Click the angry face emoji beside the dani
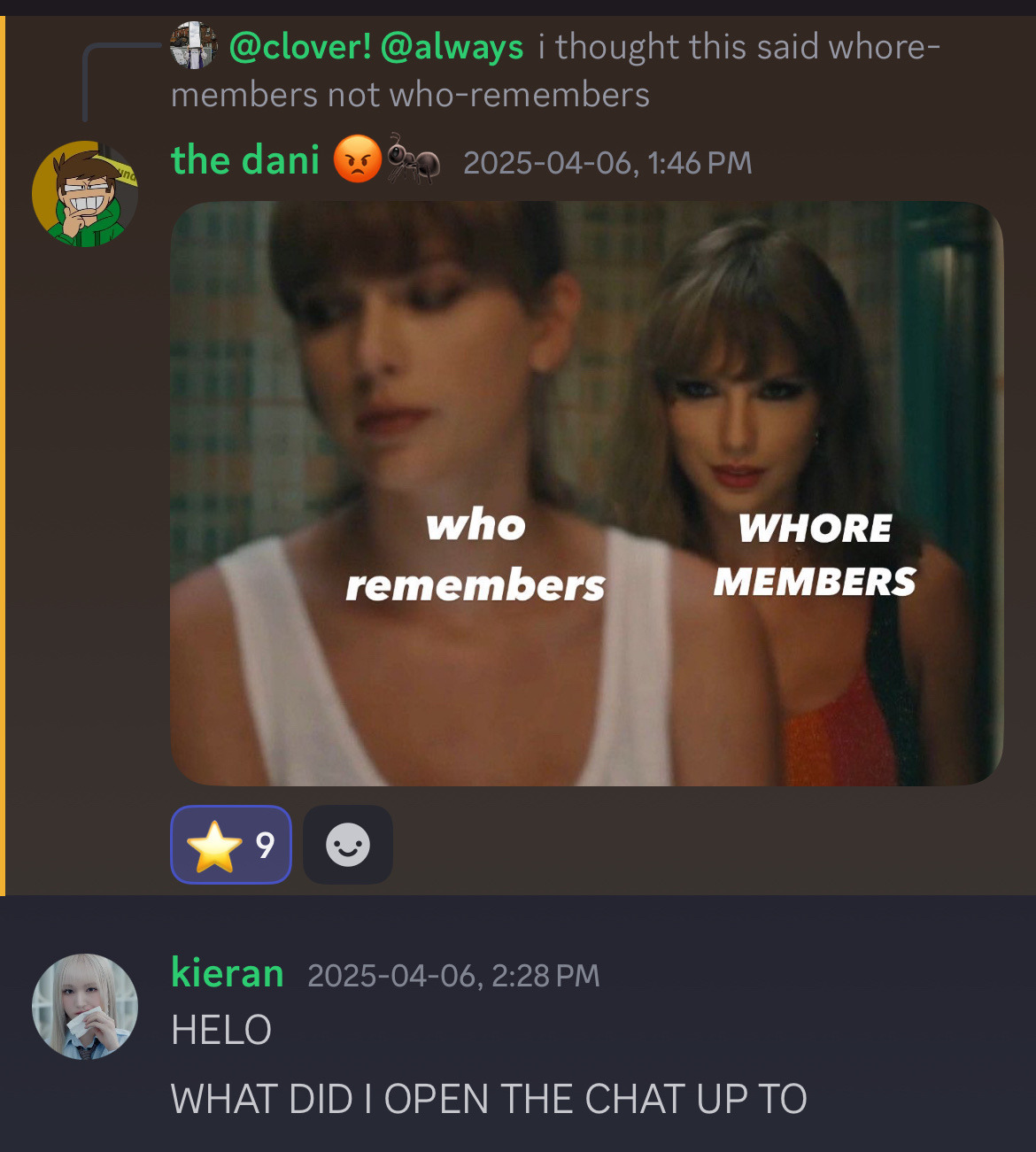This screenshot has height=1152, width=1036. coord(358,160)
